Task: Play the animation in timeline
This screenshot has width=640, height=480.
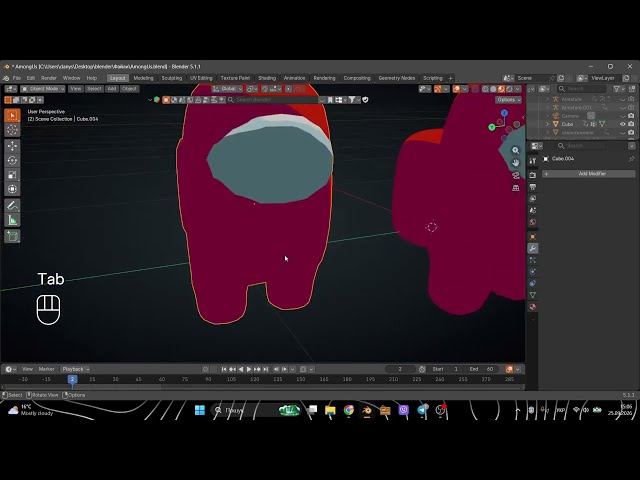Action: [249, 369]
